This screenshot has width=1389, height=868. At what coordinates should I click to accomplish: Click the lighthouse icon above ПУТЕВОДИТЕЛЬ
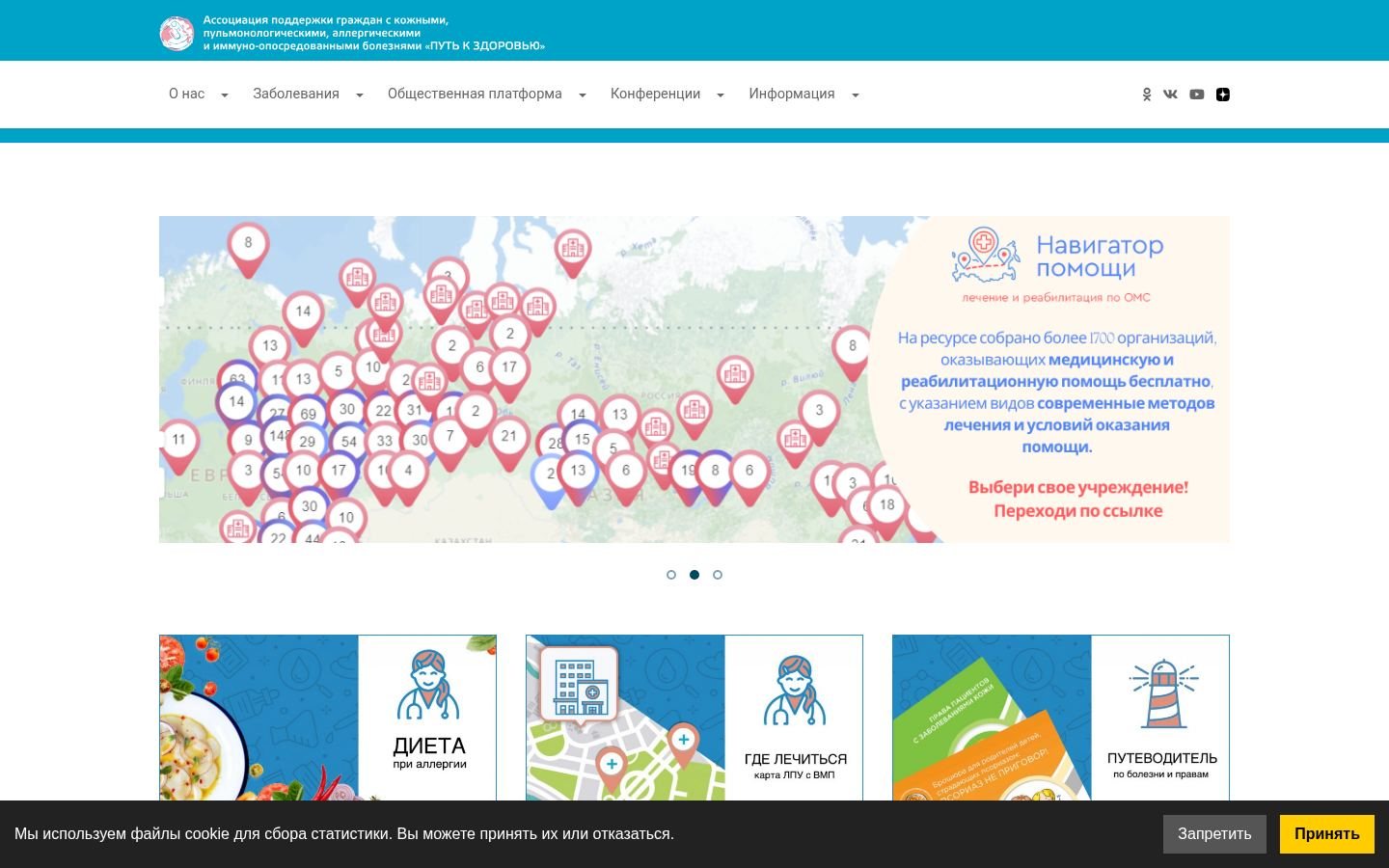[x=1163, y=693]
